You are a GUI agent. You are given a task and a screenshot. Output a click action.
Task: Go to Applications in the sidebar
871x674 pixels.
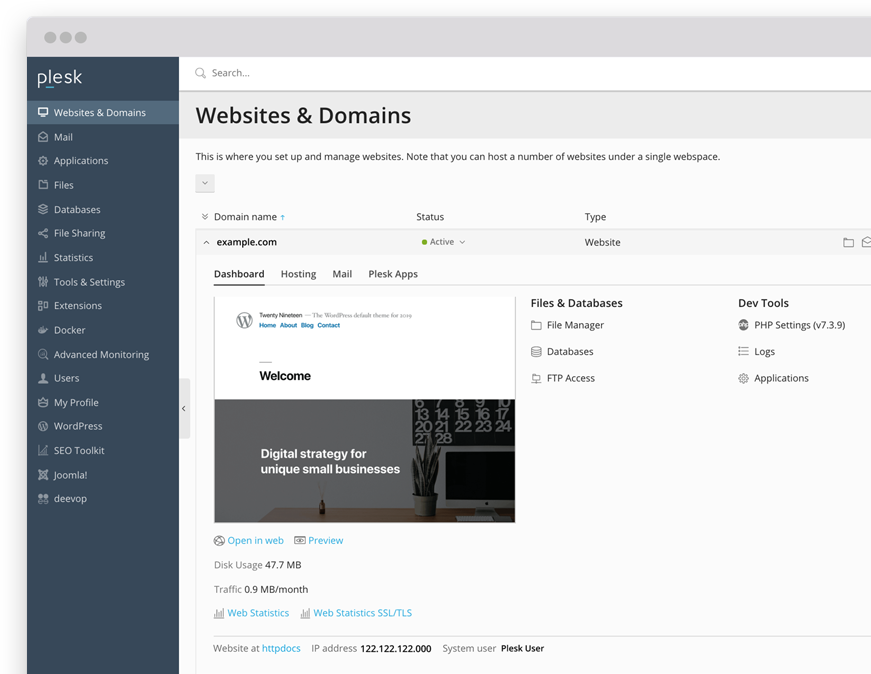click(103, 161)
